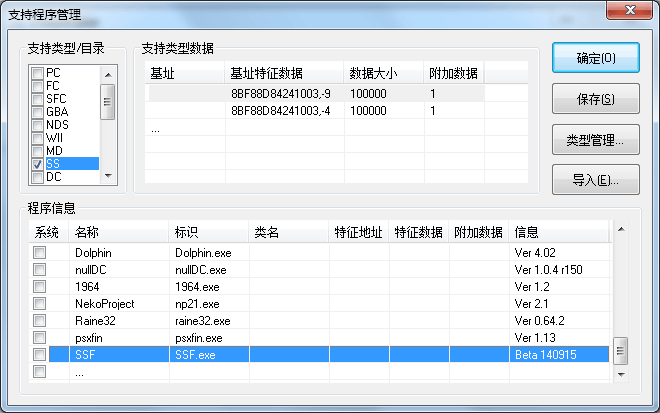Tick the system checkbox for Dolphin

point(39,253)
